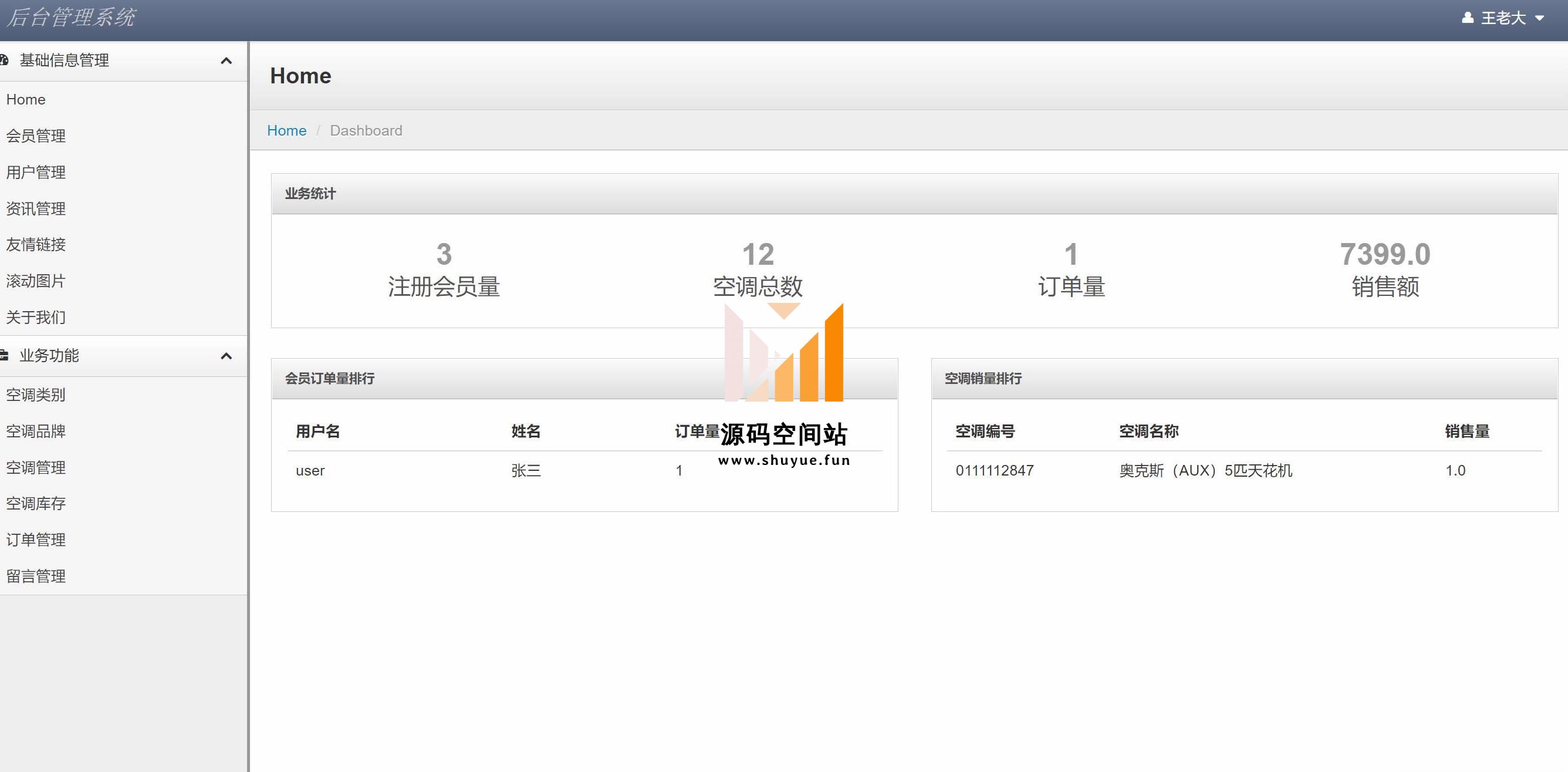This screenshot has width=1568, height=772.
Task: Click the dashboard icon beside 基础信息管理
Action: point(4,60)
